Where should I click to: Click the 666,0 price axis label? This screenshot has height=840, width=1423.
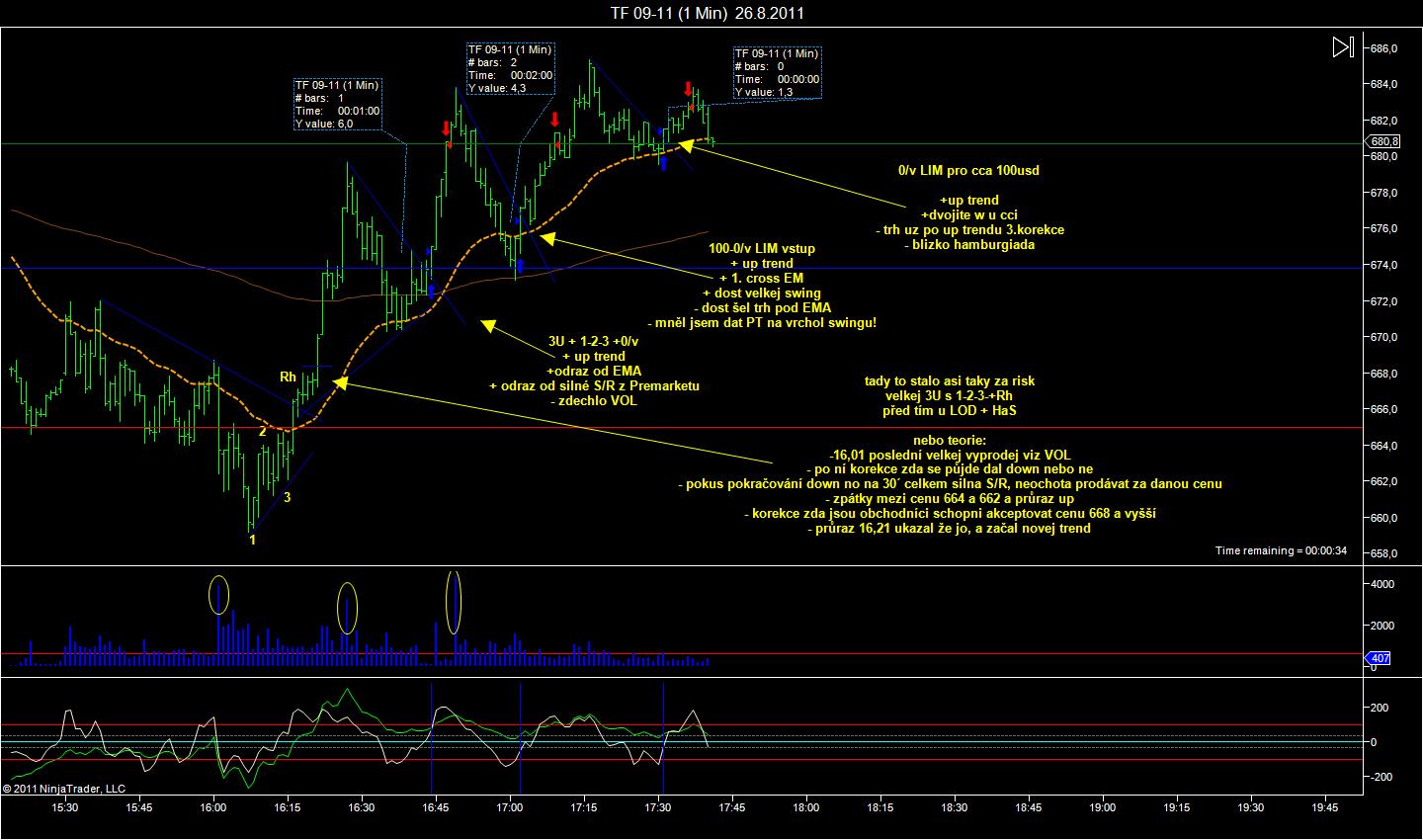click(x=1382, y=409)
